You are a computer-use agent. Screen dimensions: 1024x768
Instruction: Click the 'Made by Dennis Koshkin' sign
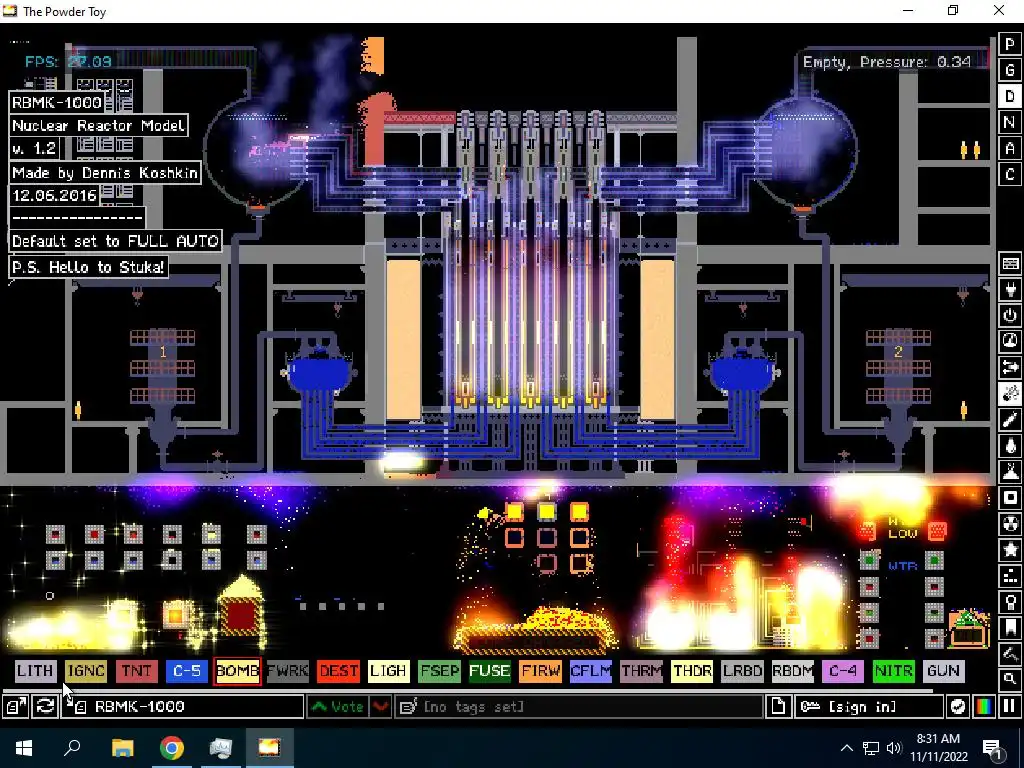(104, 172)
